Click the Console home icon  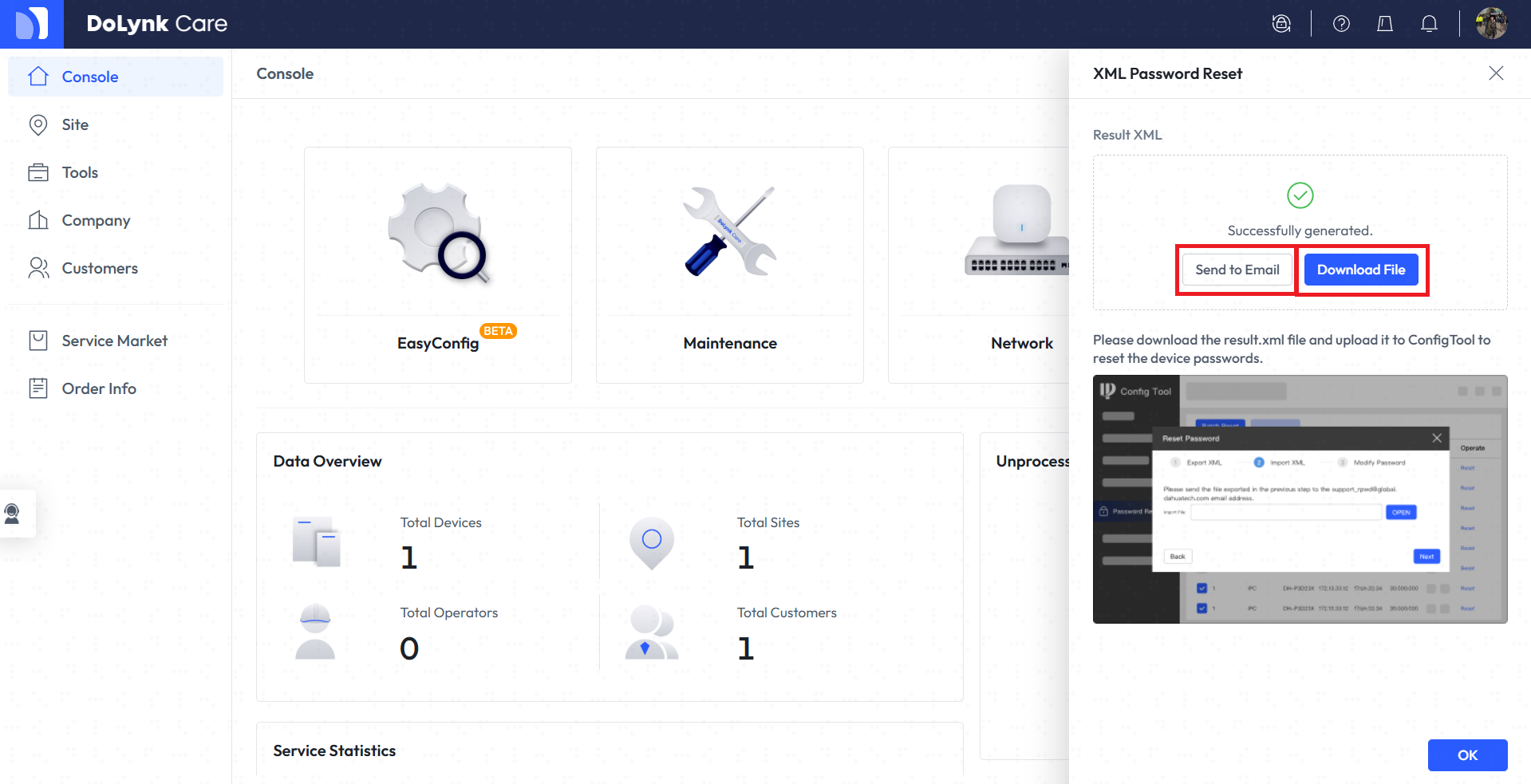click(x=38, y=76)
